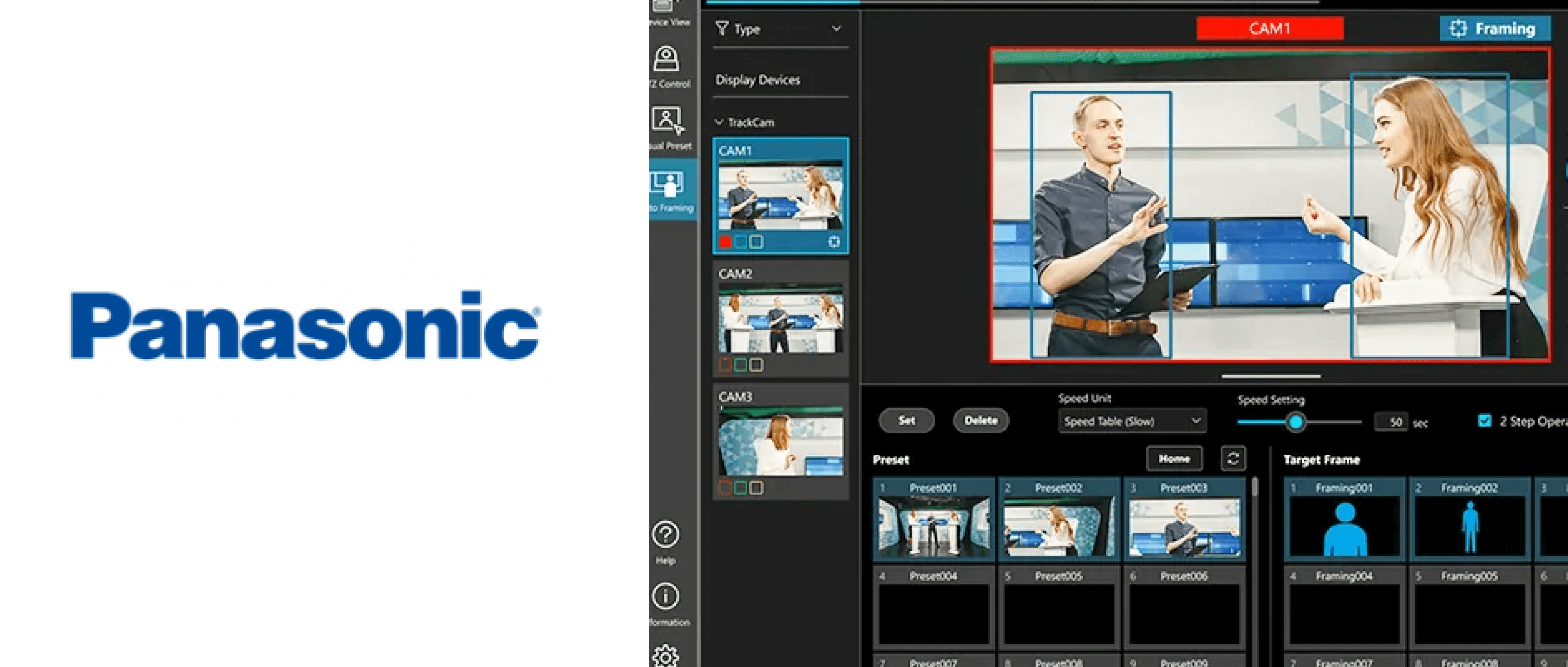
Task: Click the Framing button at top right
Action: (1495, 29)
